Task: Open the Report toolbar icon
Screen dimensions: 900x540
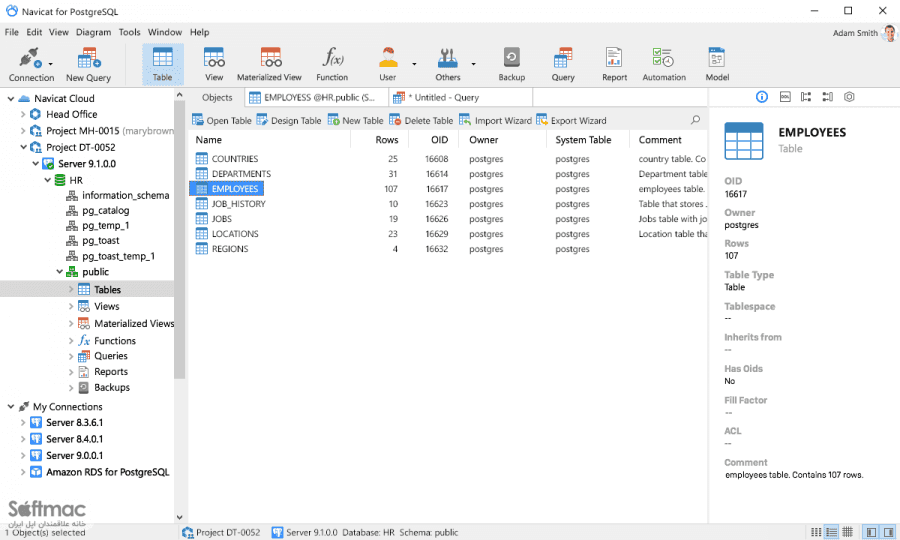Action: [x=614, y=64]
